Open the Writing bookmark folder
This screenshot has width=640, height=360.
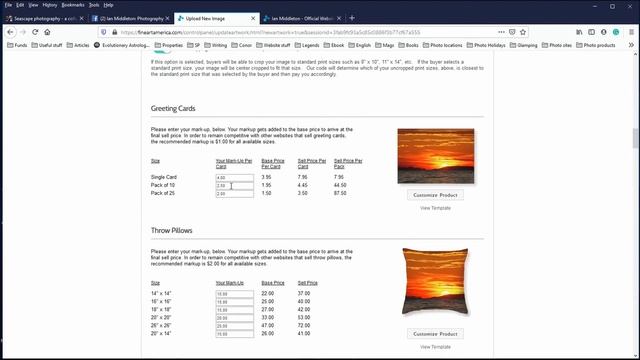click(216, 45)
